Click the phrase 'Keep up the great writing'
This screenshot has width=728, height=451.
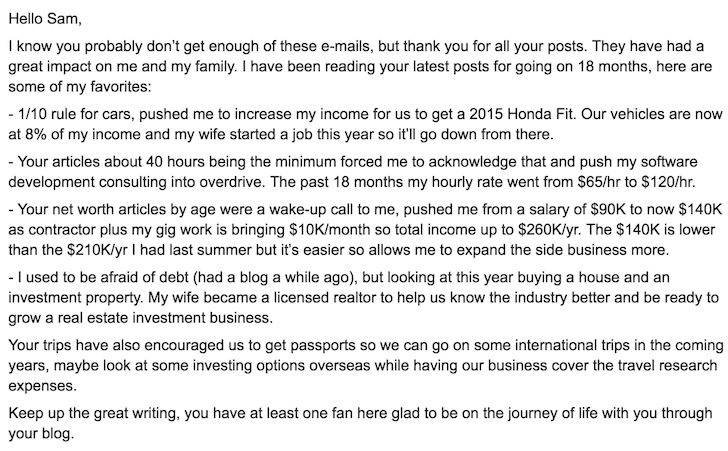(x=94, y=413)
